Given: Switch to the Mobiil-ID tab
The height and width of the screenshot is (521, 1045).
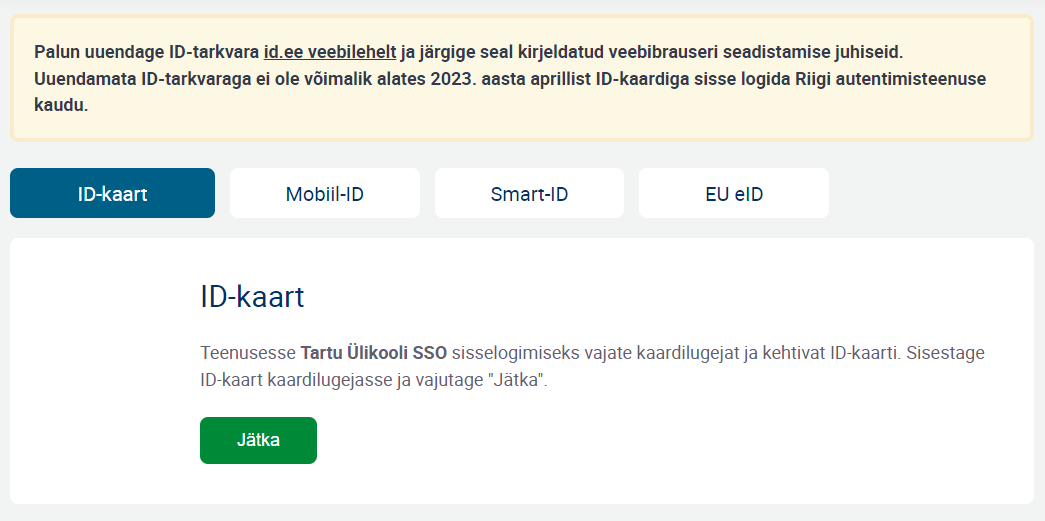Looking at the screenshot, I should (x=325, y=193).
